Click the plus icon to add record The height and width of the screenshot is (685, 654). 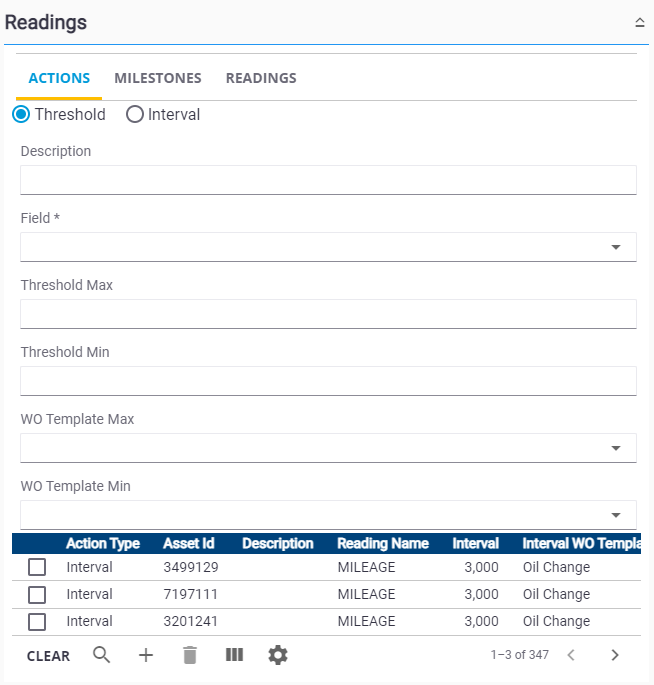point(146,655)
